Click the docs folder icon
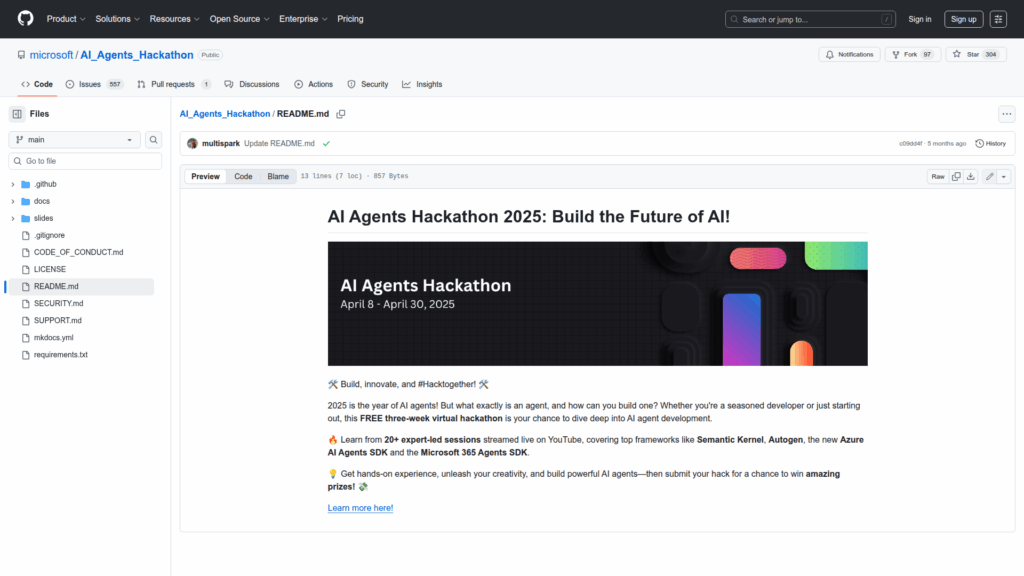 pyautogui.click(x=25, y=201)
